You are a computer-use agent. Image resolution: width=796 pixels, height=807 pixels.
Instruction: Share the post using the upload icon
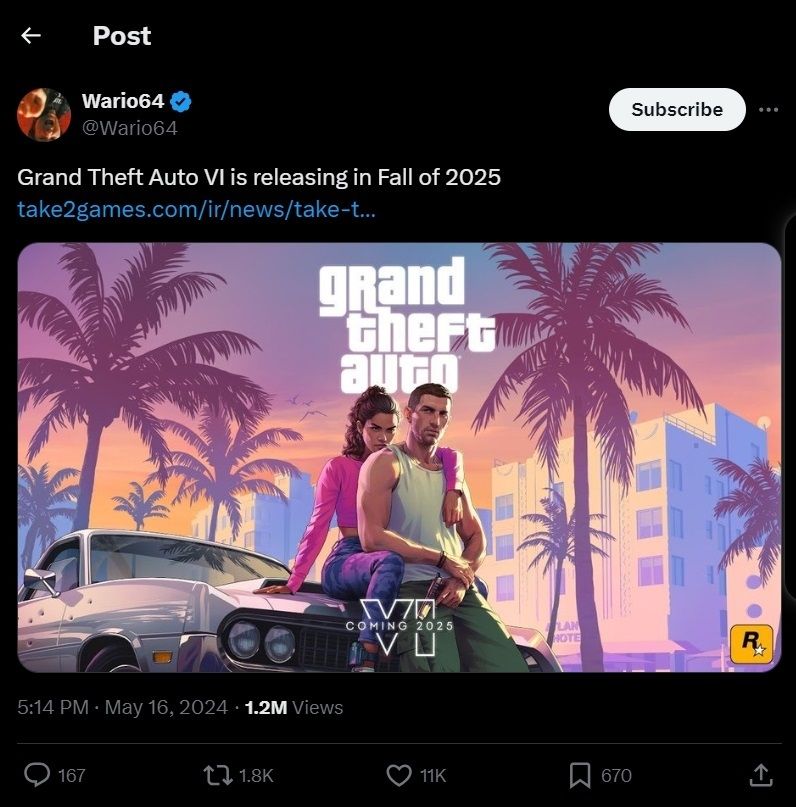coord(761,775)
